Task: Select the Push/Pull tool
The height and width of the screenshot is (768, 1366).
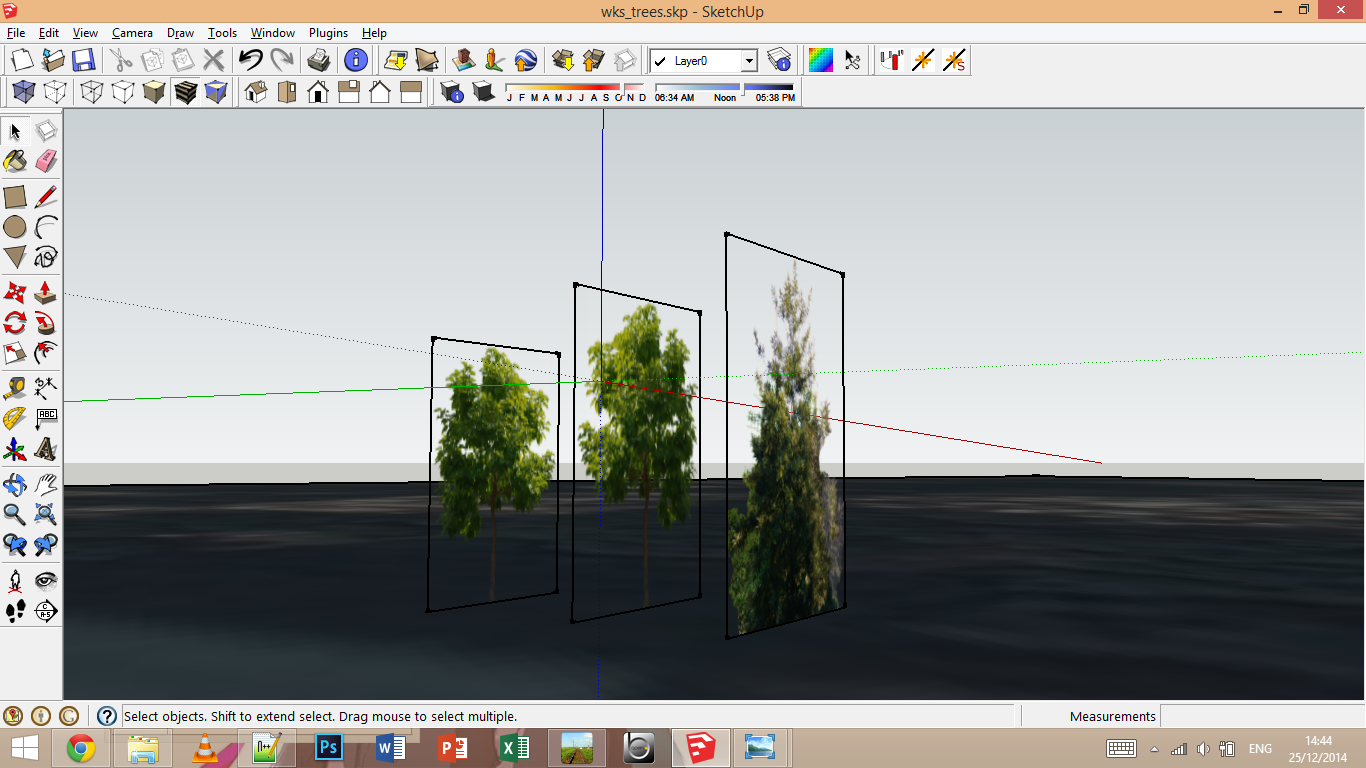Action: tap(46, 293)
